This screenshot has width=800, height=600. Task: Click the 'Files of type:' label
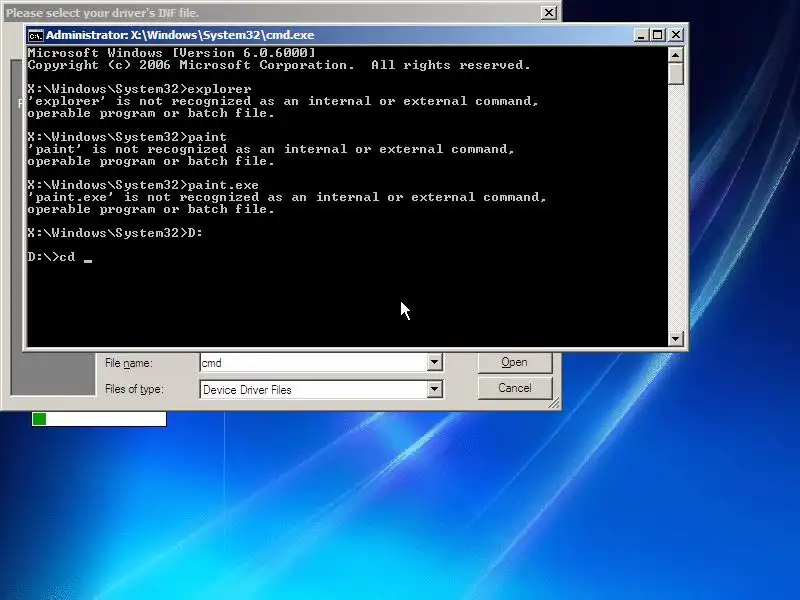(134, 389)
